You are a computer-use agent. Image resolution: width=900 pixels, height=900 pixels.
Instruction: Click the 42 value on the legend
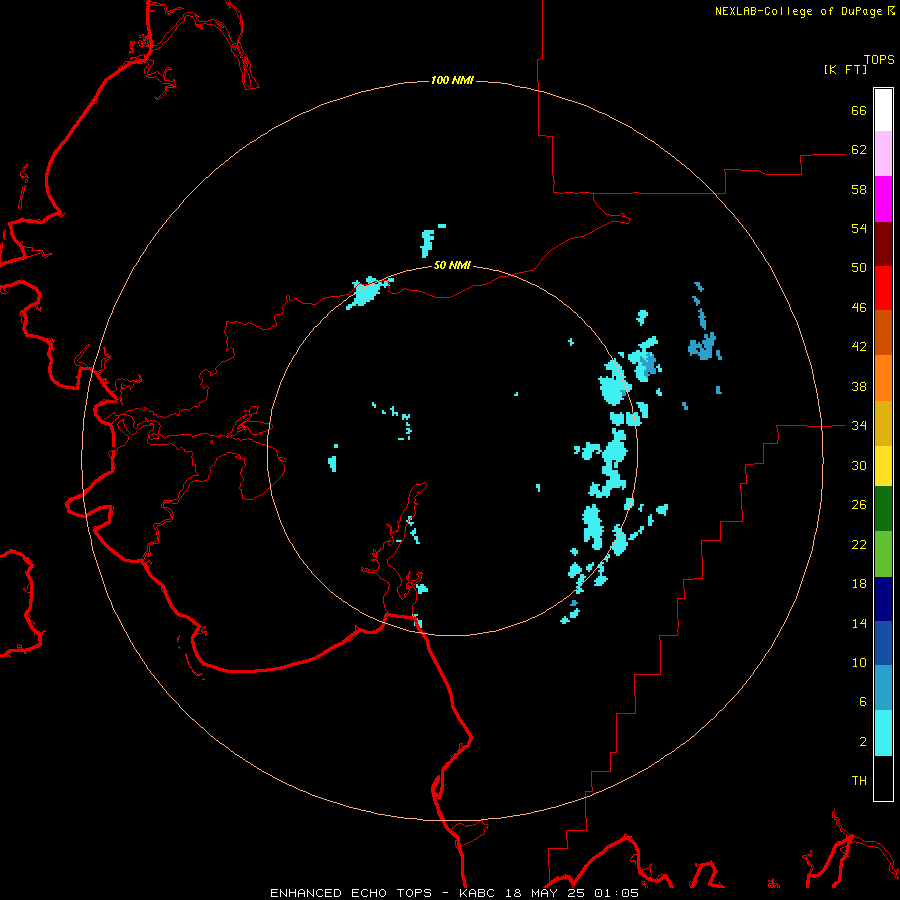[x=859, y=346]
